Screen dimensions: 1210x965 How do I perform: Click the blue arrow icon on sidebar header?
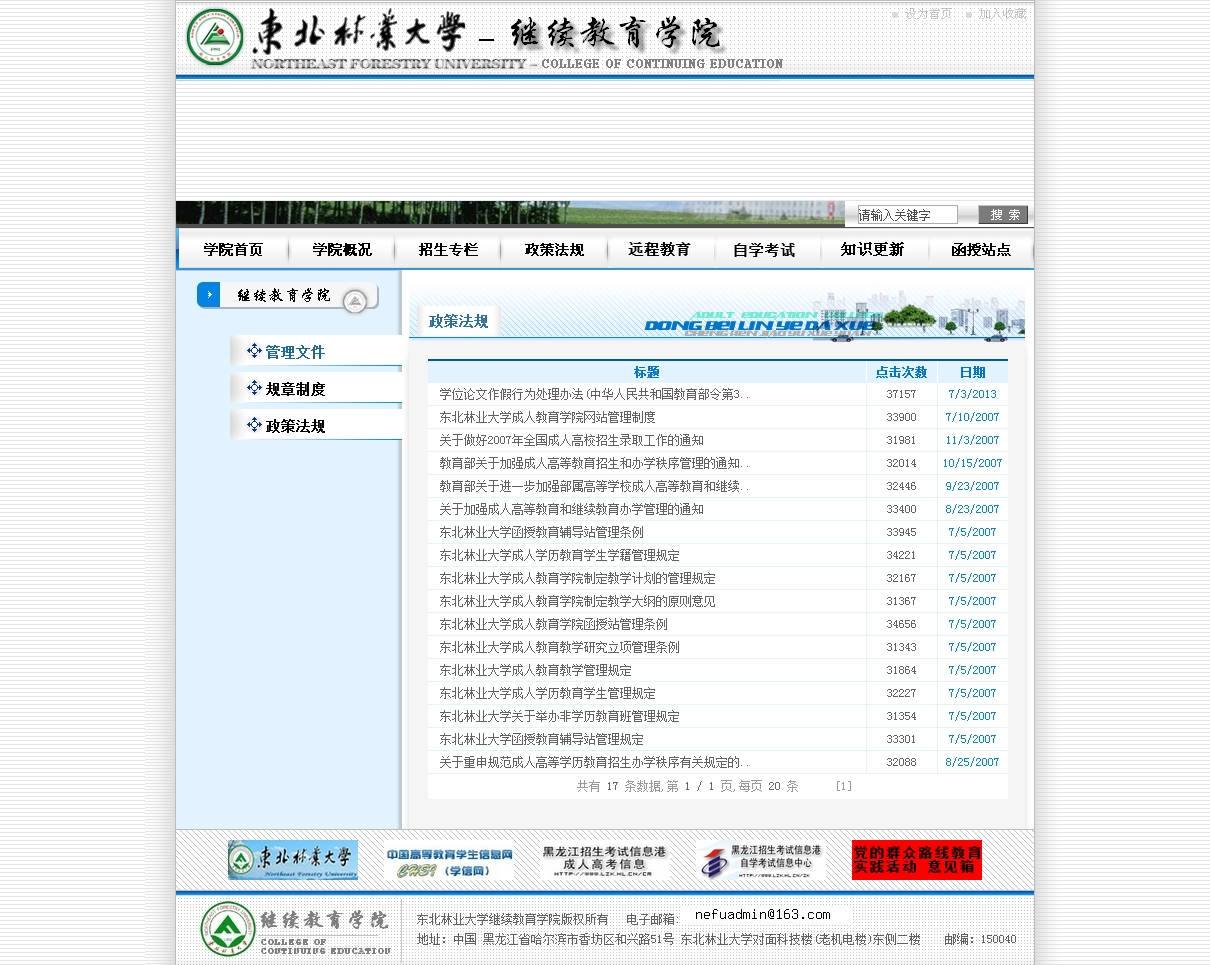coord(209,295)
